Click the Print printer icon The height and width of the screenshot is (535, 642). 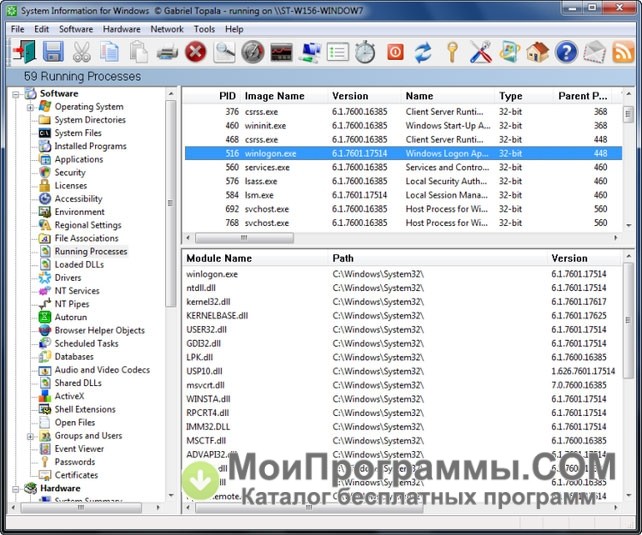167,52
